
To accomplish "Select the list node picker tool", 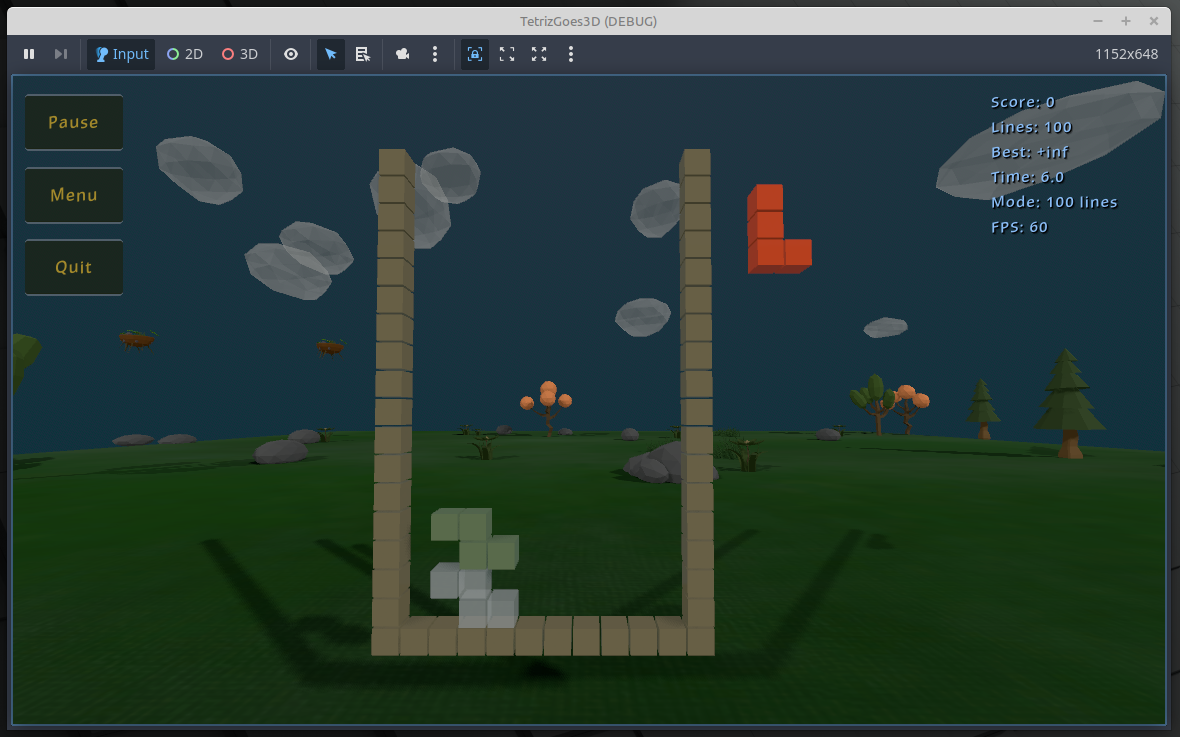I will click(x=363, y=54).
